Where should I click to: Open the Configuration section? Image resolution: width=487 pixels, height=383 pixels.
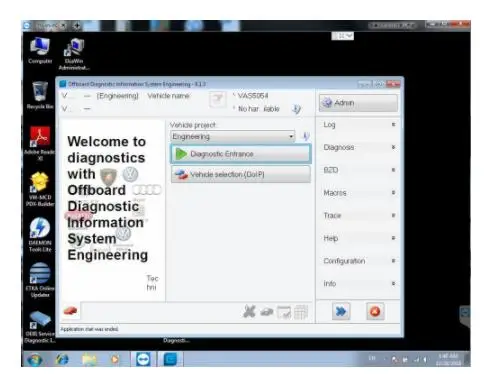[x=359, y=261]
